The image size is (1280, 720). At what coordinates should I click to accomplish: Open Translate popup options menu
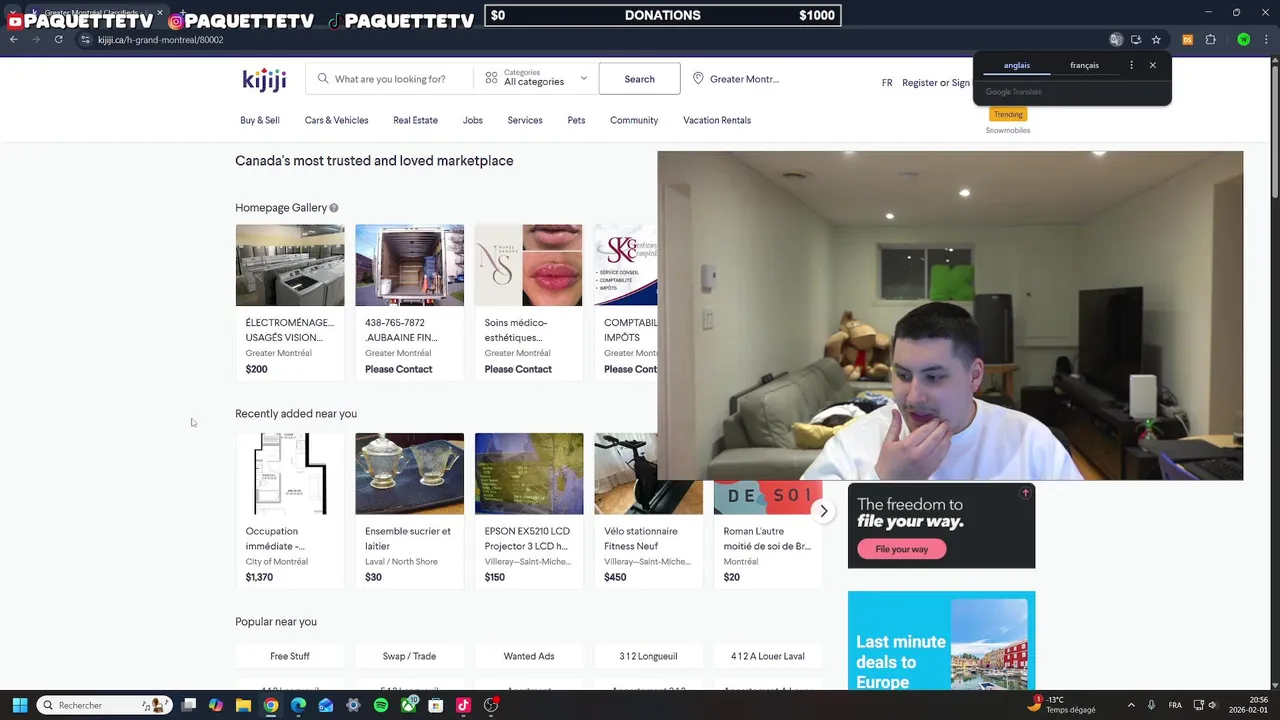[1131, 65]
